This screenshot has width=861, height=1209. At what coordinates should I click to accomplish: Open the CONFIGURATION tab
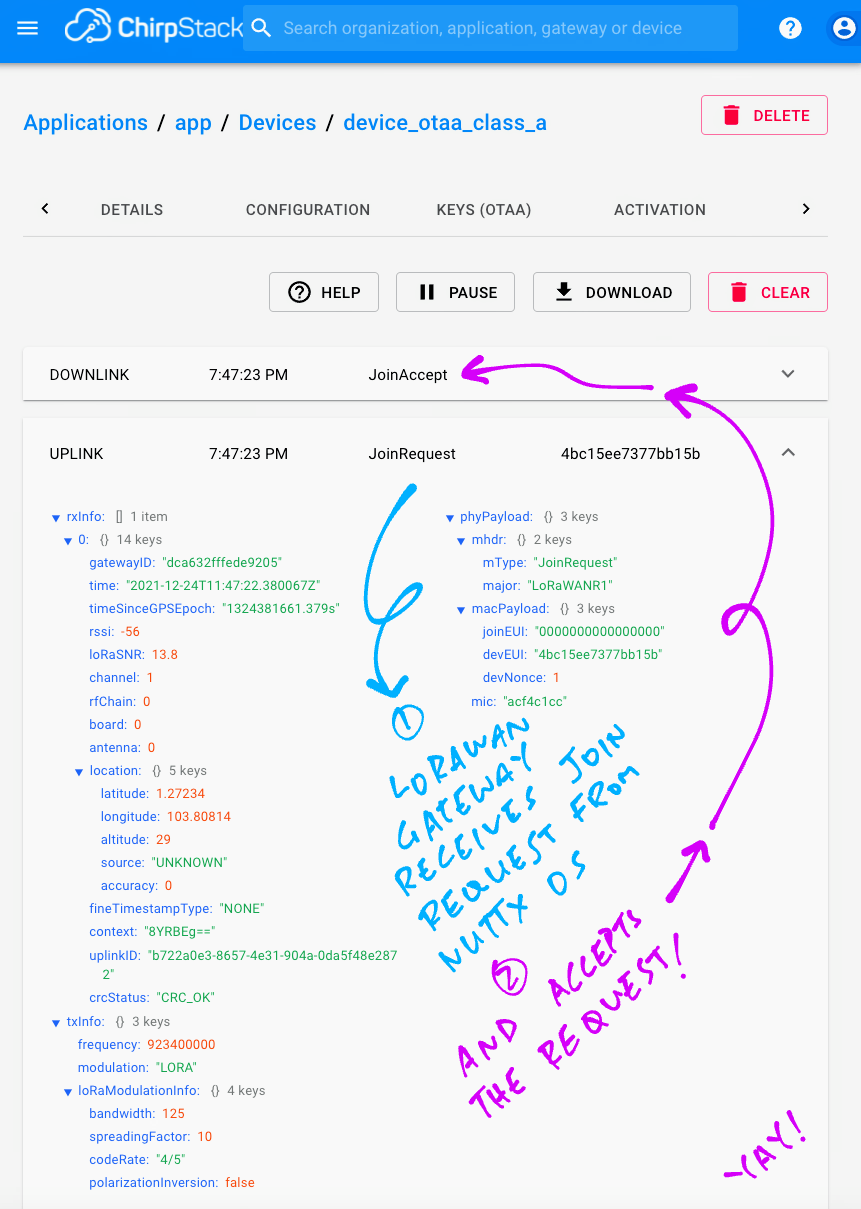point(307,210)
